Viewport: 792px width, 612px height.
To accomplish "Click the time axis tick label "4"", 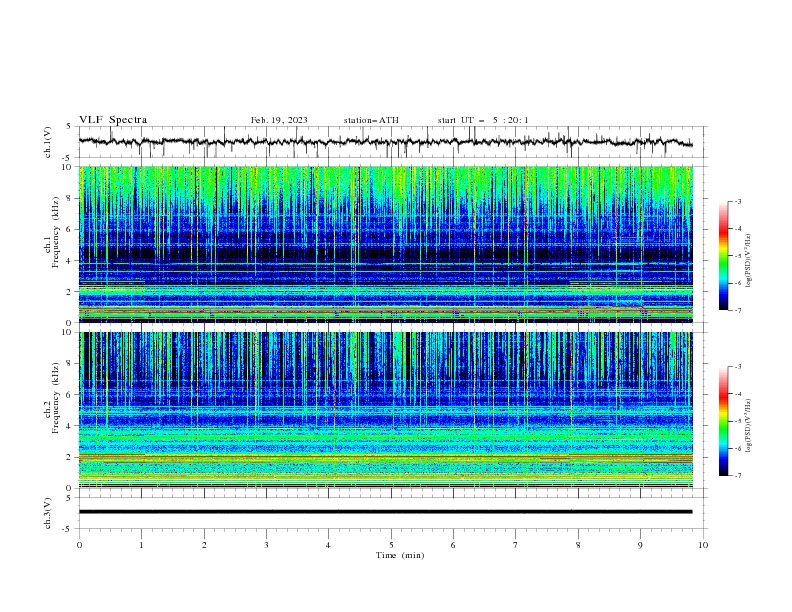I will pos(328,545).
